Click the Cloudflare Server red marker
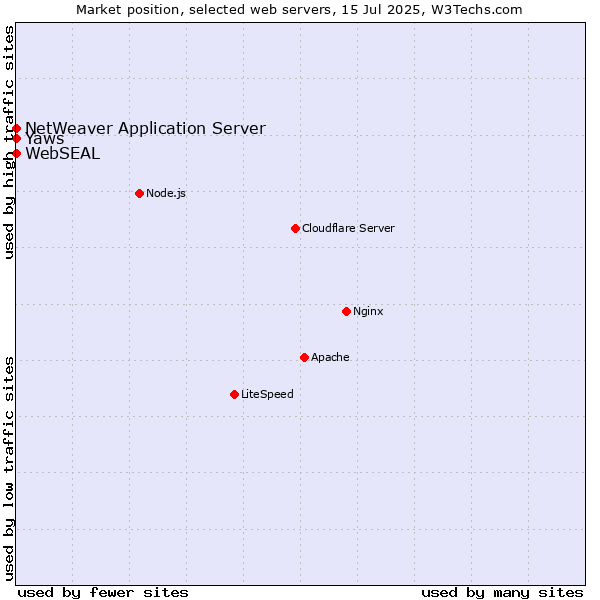Screen dimensions: 600x600 point(295,228)
